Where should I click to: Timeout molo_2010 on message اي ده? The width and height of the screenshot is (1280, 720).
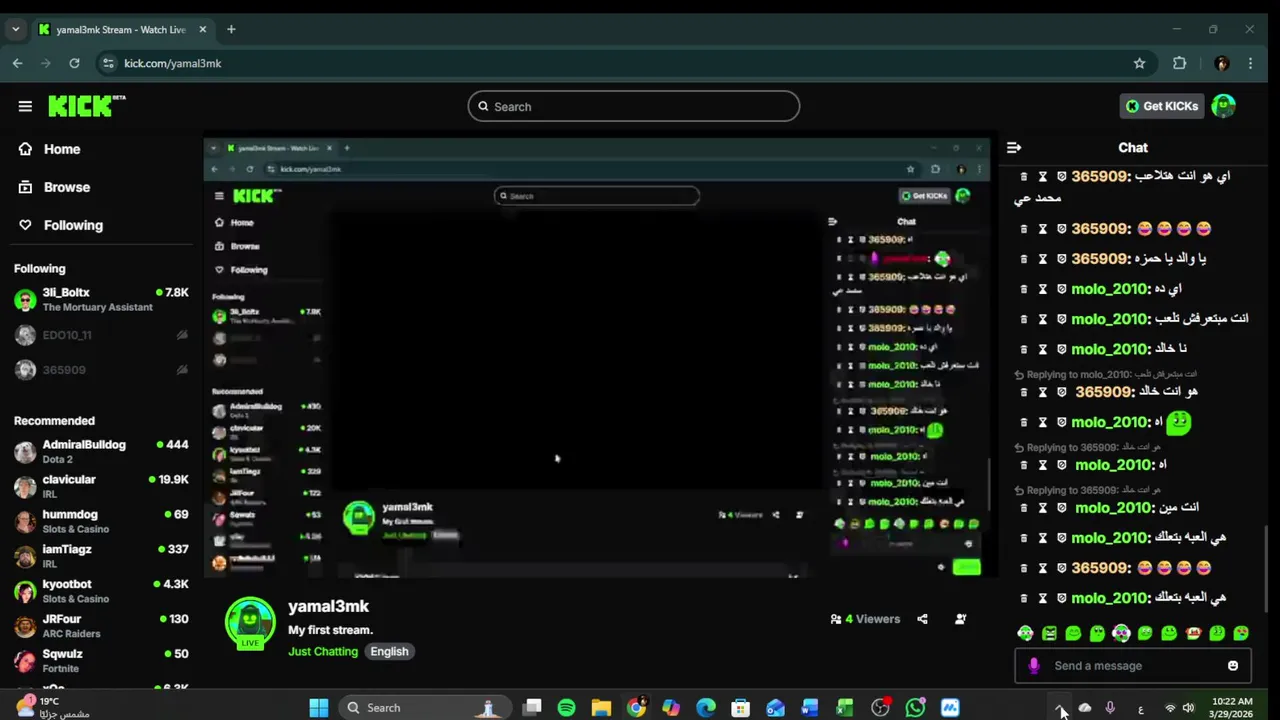[1043, 289]
